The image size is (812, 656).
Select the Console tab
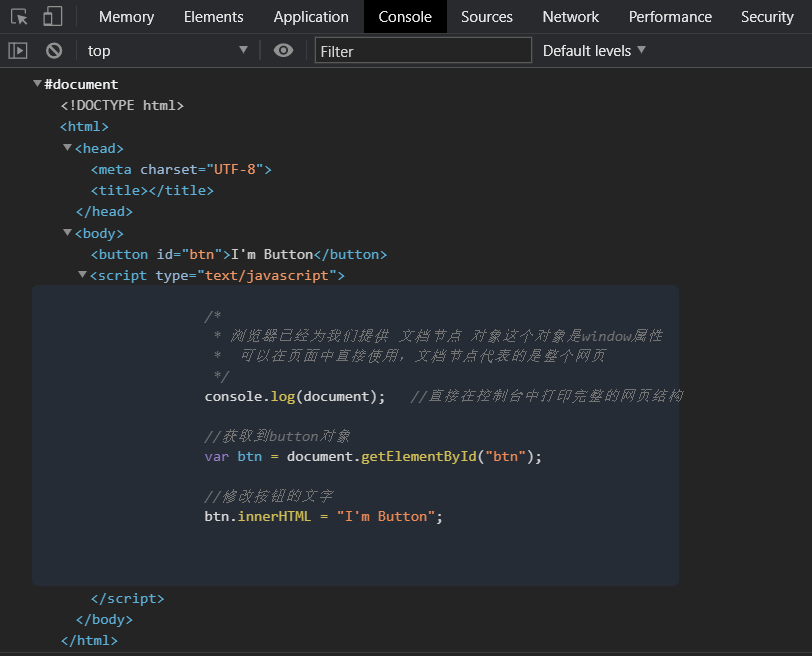pos(405,17)
